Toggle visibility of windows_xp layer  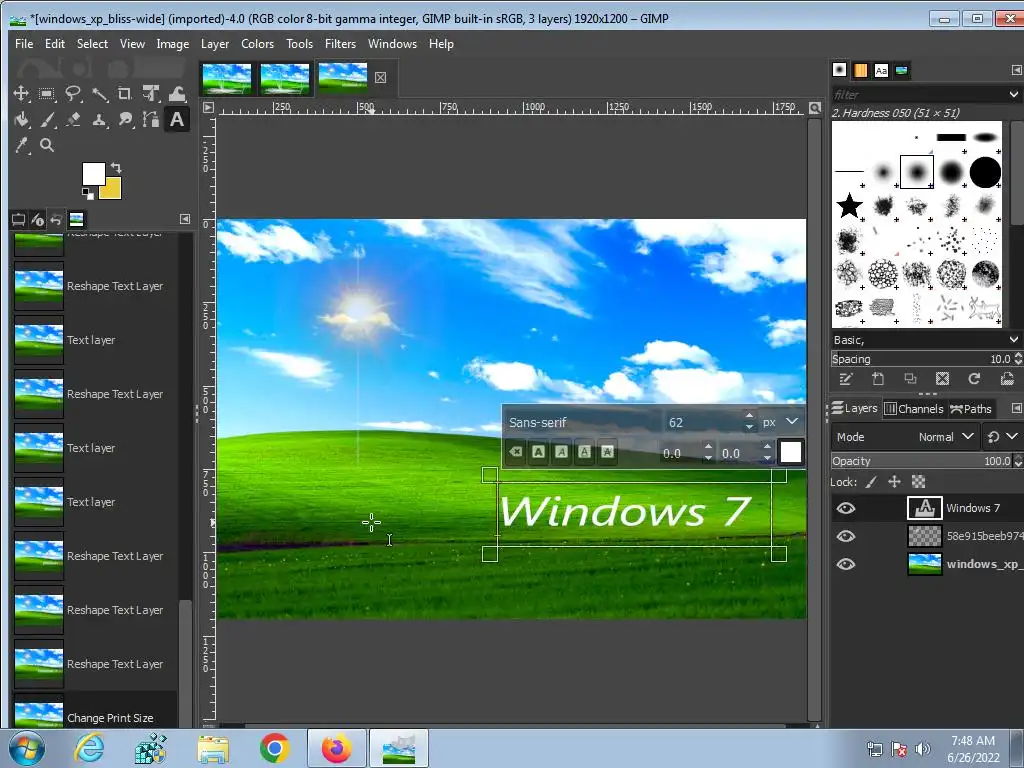point(846,564)
